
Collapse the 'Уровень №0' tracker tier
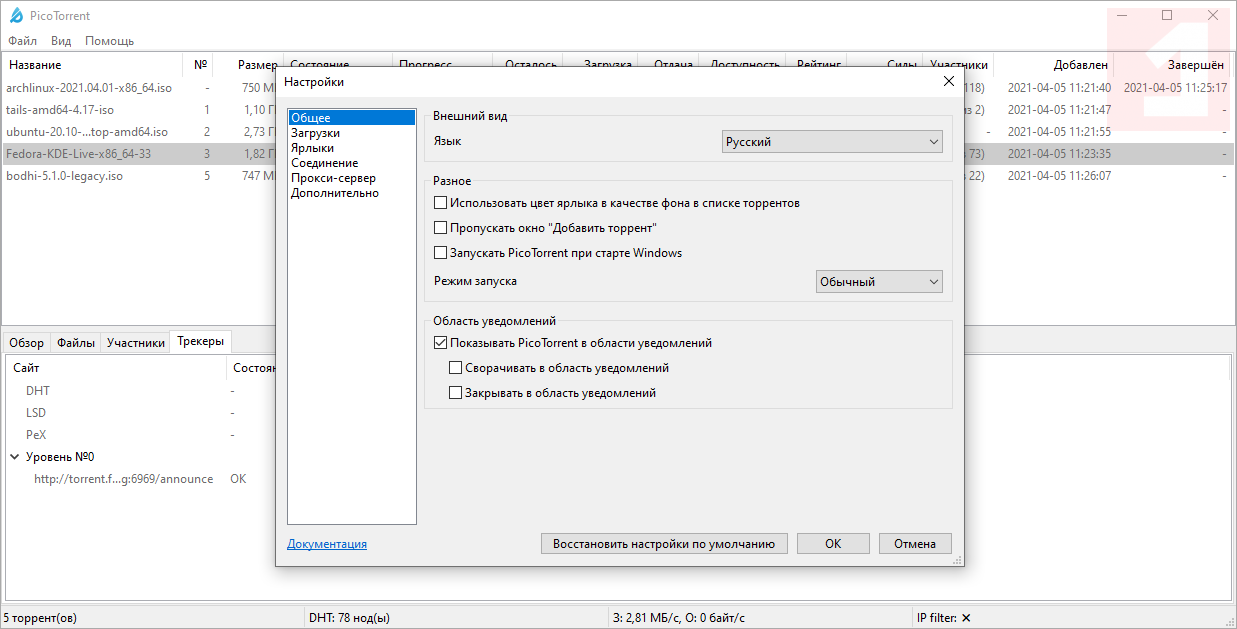coord(15,457)
